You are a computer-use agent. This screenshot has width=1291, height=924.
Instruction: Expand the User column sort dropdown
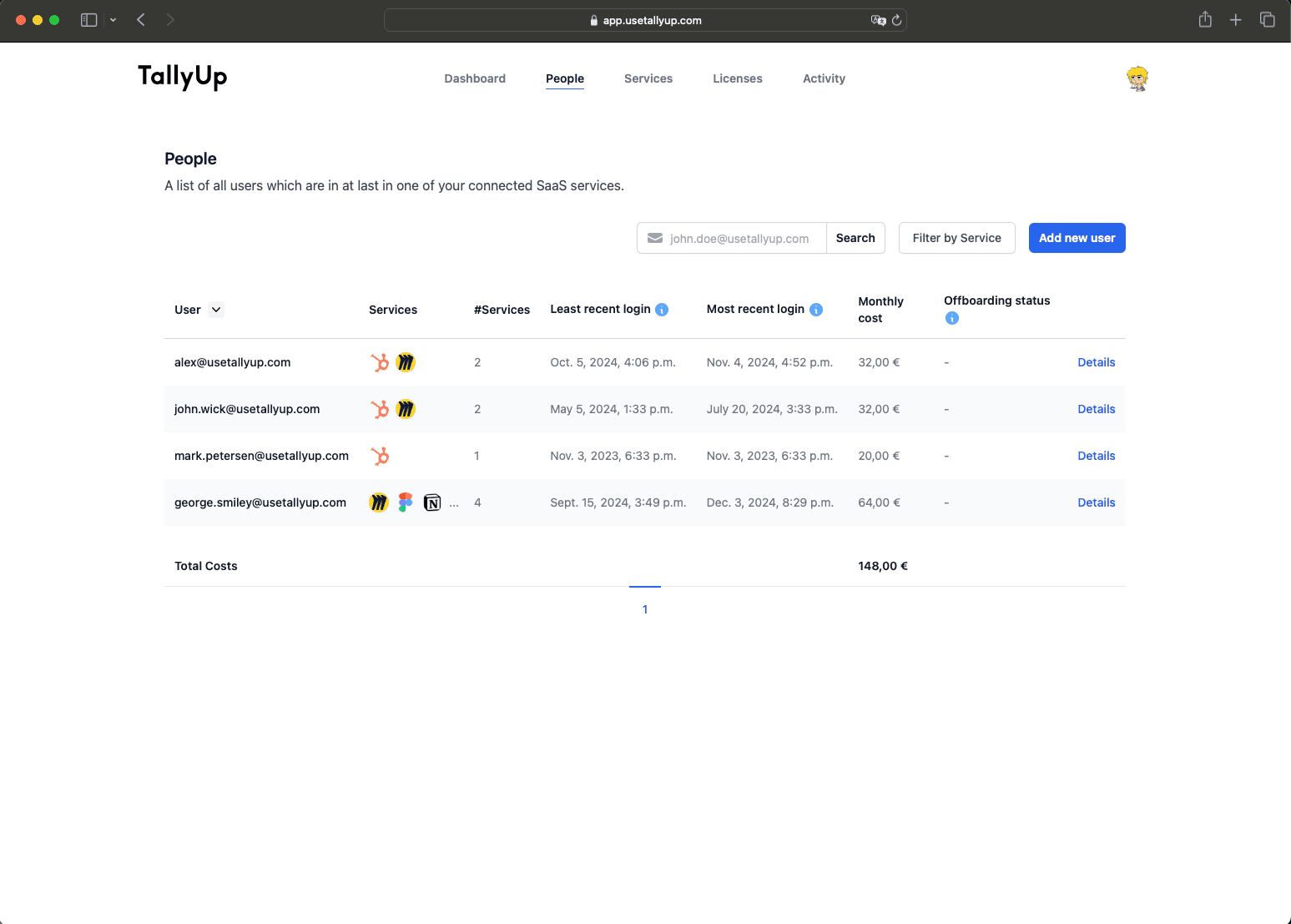(216, 310)
